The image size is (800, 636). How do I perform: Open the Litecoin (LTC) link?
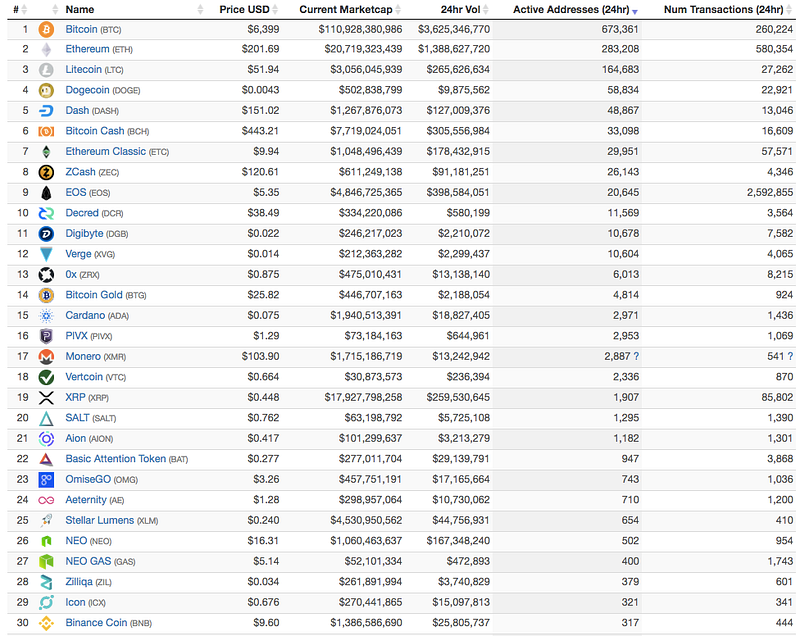point(94,70)
